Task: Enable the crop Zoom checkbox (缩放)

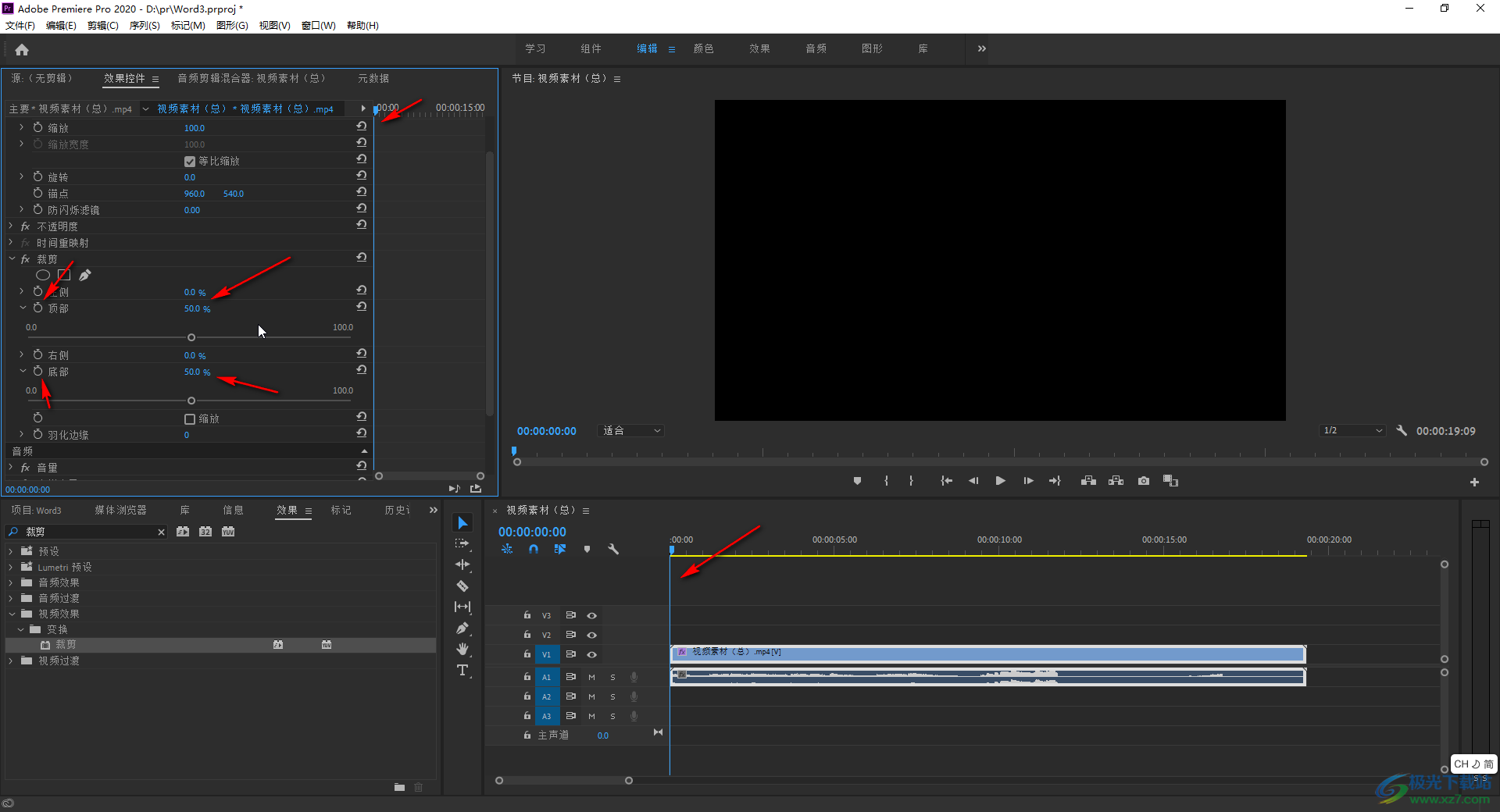Action: tap(190, 419)
